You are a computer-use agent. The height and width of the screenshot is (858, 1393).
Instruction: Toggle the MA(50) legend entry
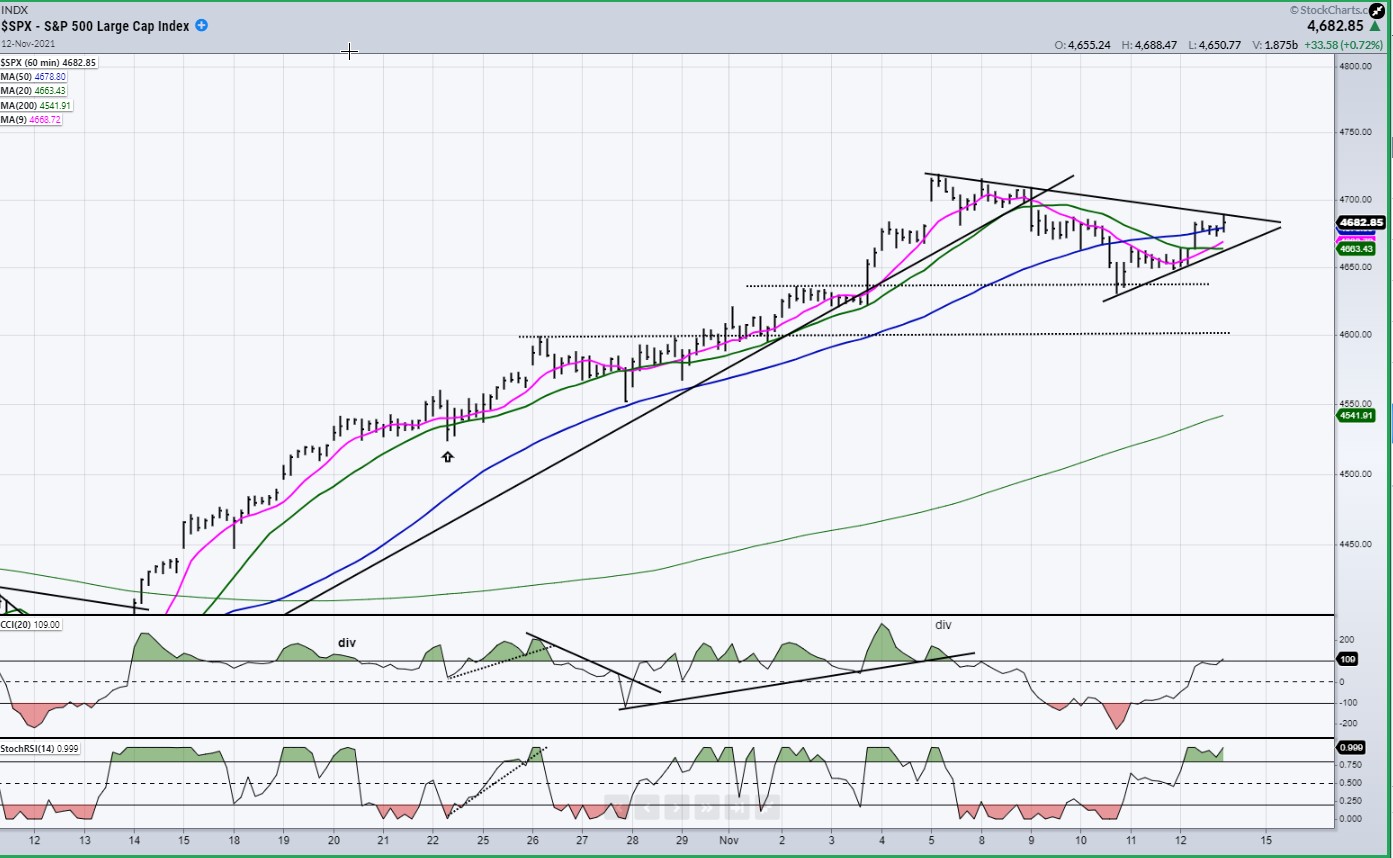(34, 77)
